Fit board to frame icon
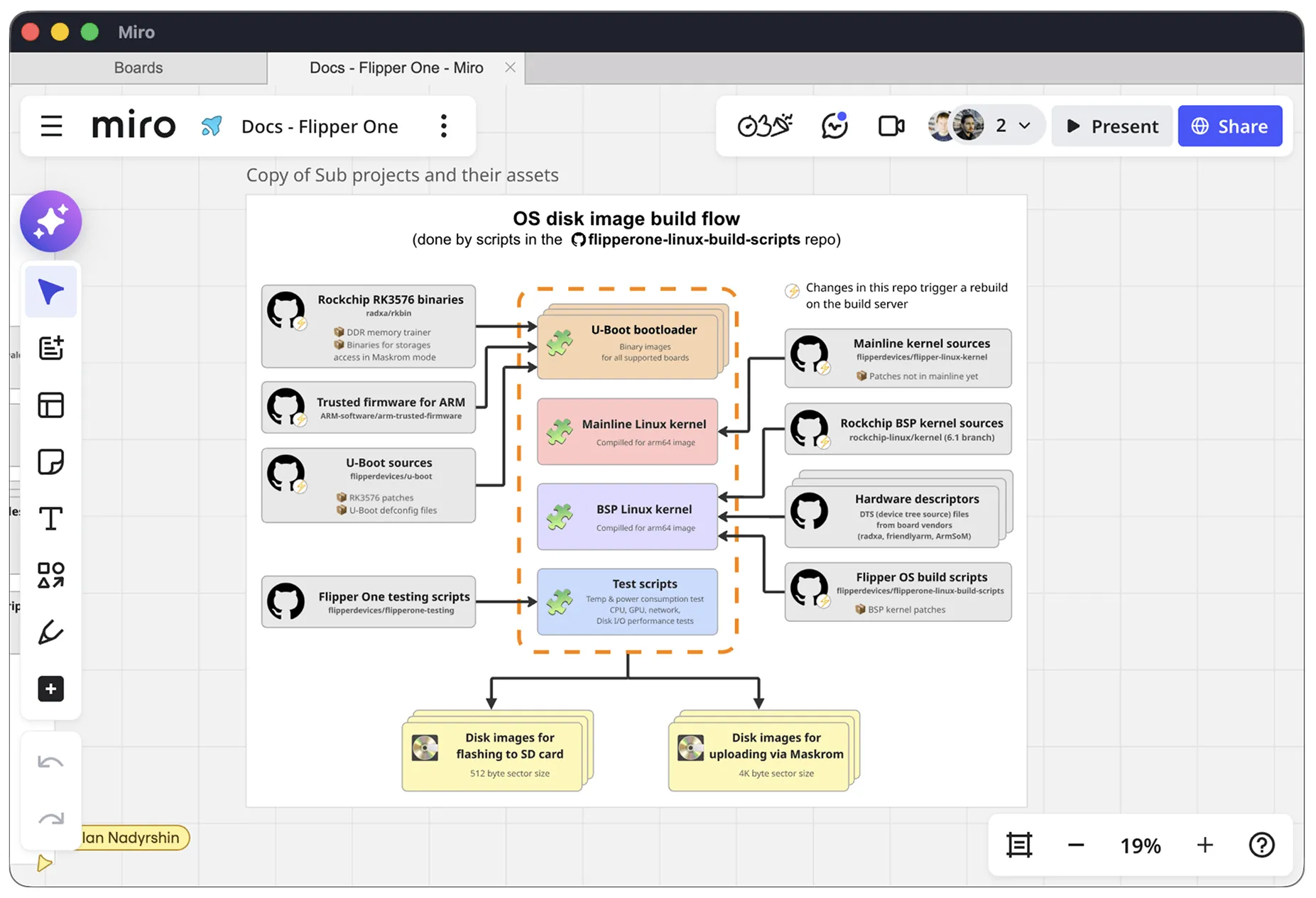The width and height of the screenshot is (1316, 898). (x=1019, y=845)
